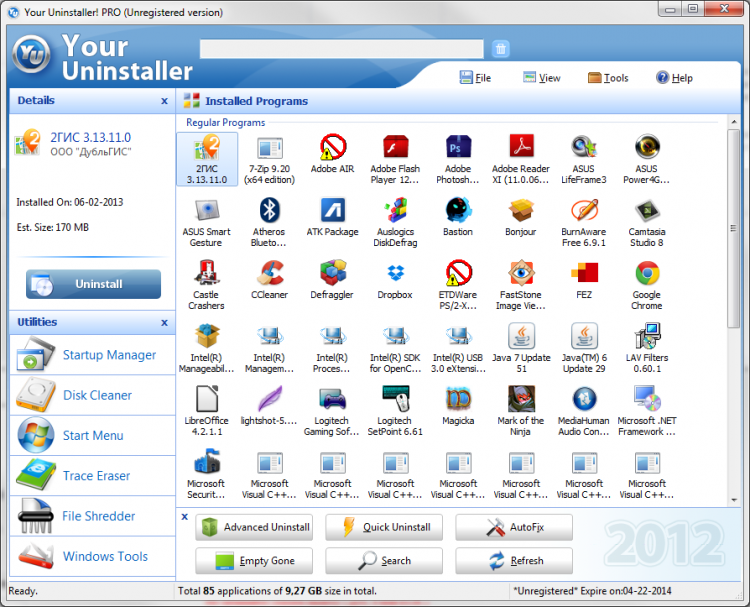Click the search input field at top
750x607 pixels.
click(x=342, y=49)
